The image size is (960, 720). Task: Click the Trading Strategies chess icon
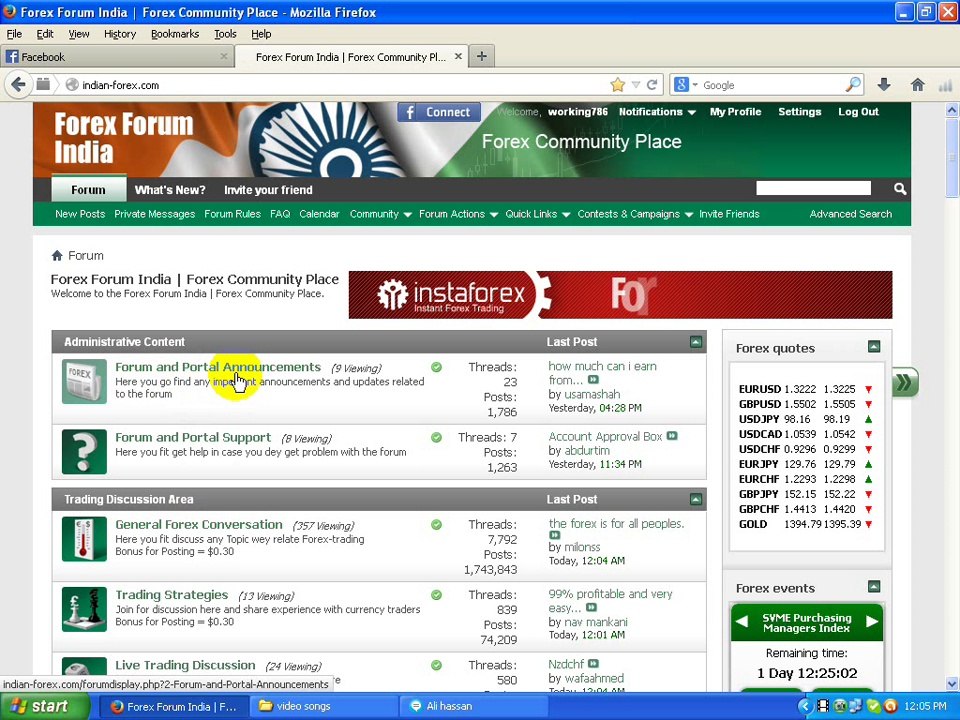click(x=84, y=609)
